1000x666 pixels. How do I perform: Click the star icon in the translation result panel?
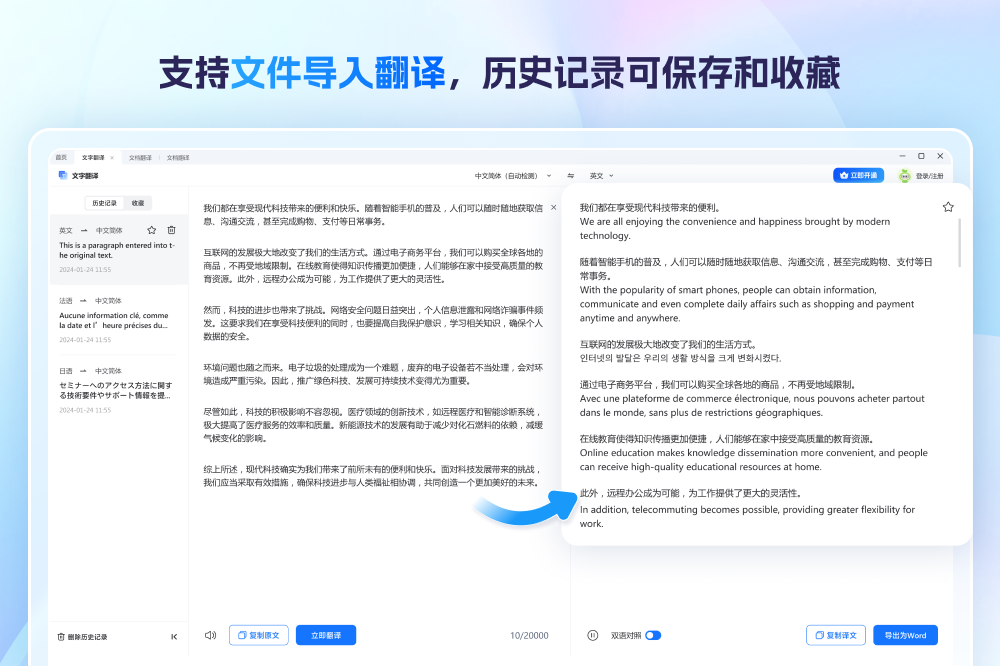click(947, 205)
